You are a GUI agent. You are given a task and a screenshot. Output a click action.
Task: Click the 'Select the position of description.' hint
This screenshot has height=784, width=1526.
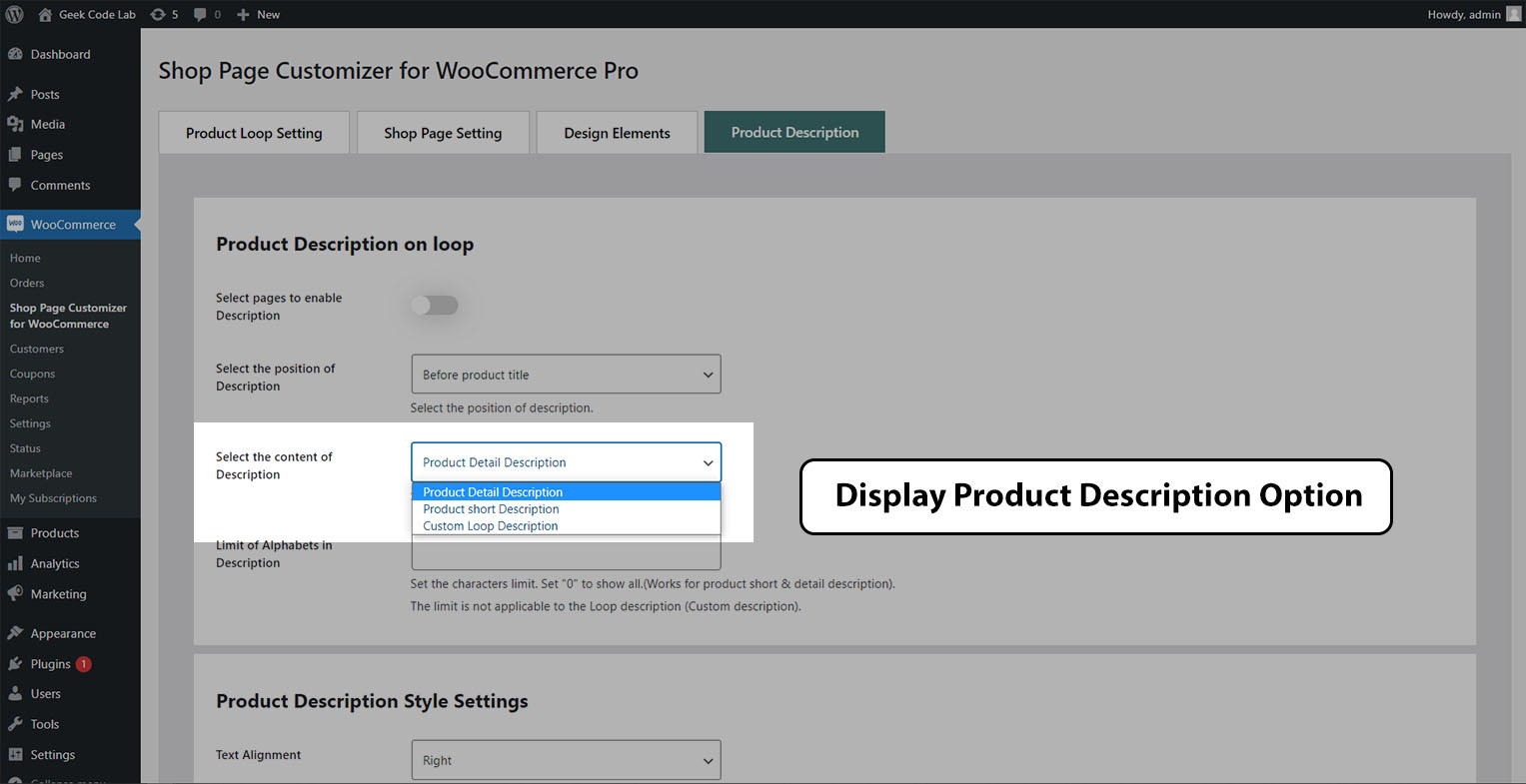(502, 407)
